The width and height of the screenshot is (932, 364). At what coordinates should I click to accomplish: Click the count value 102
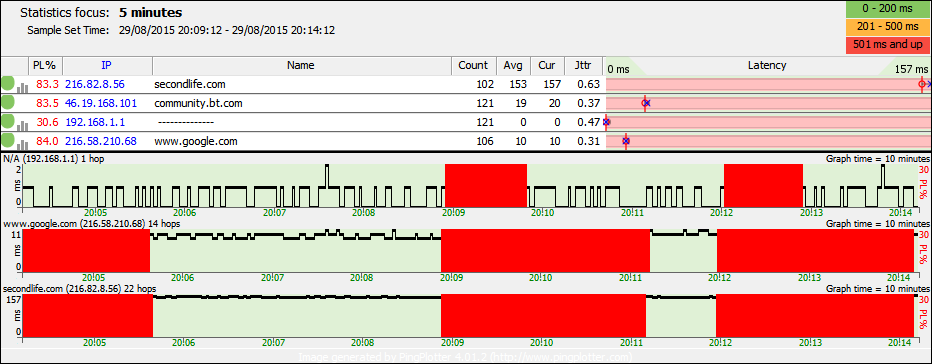[x=485, y=84]
